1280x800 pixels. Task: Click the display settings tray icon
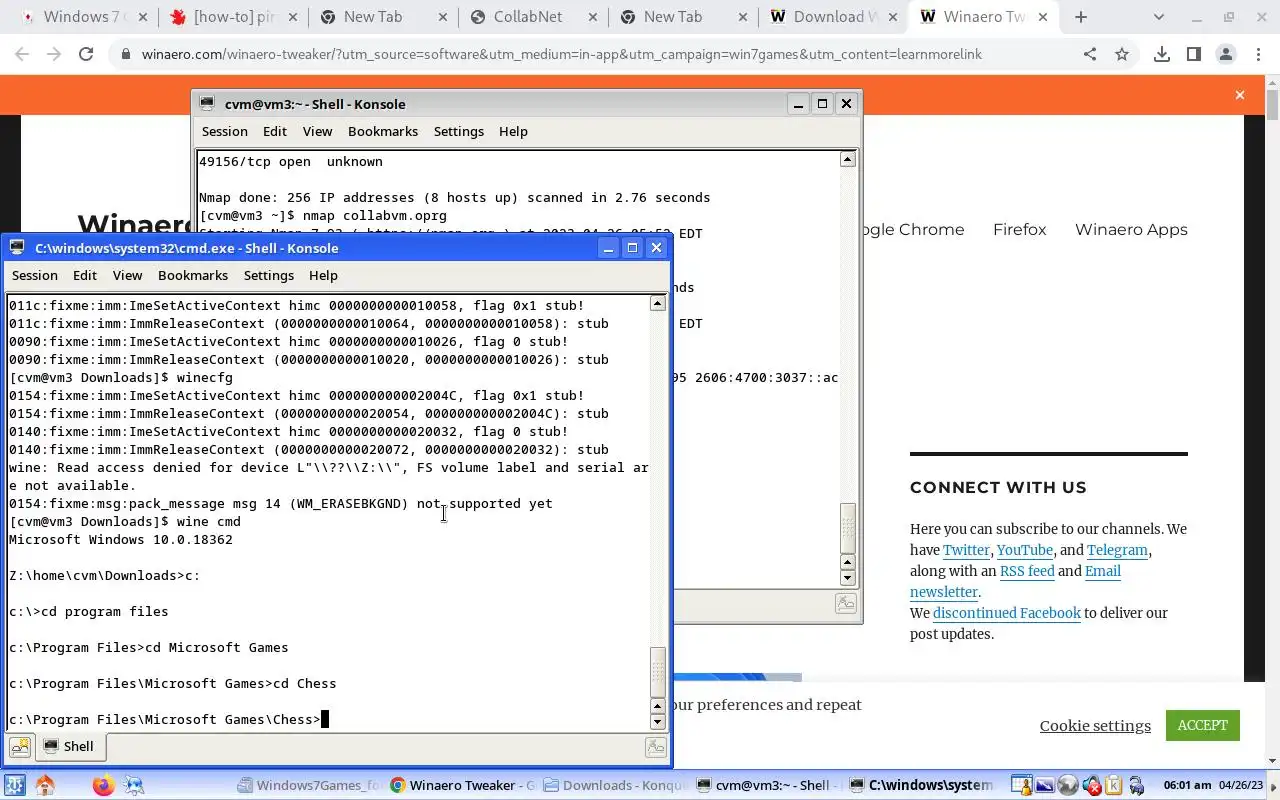pyautogui.click(x=1044, y=785)
